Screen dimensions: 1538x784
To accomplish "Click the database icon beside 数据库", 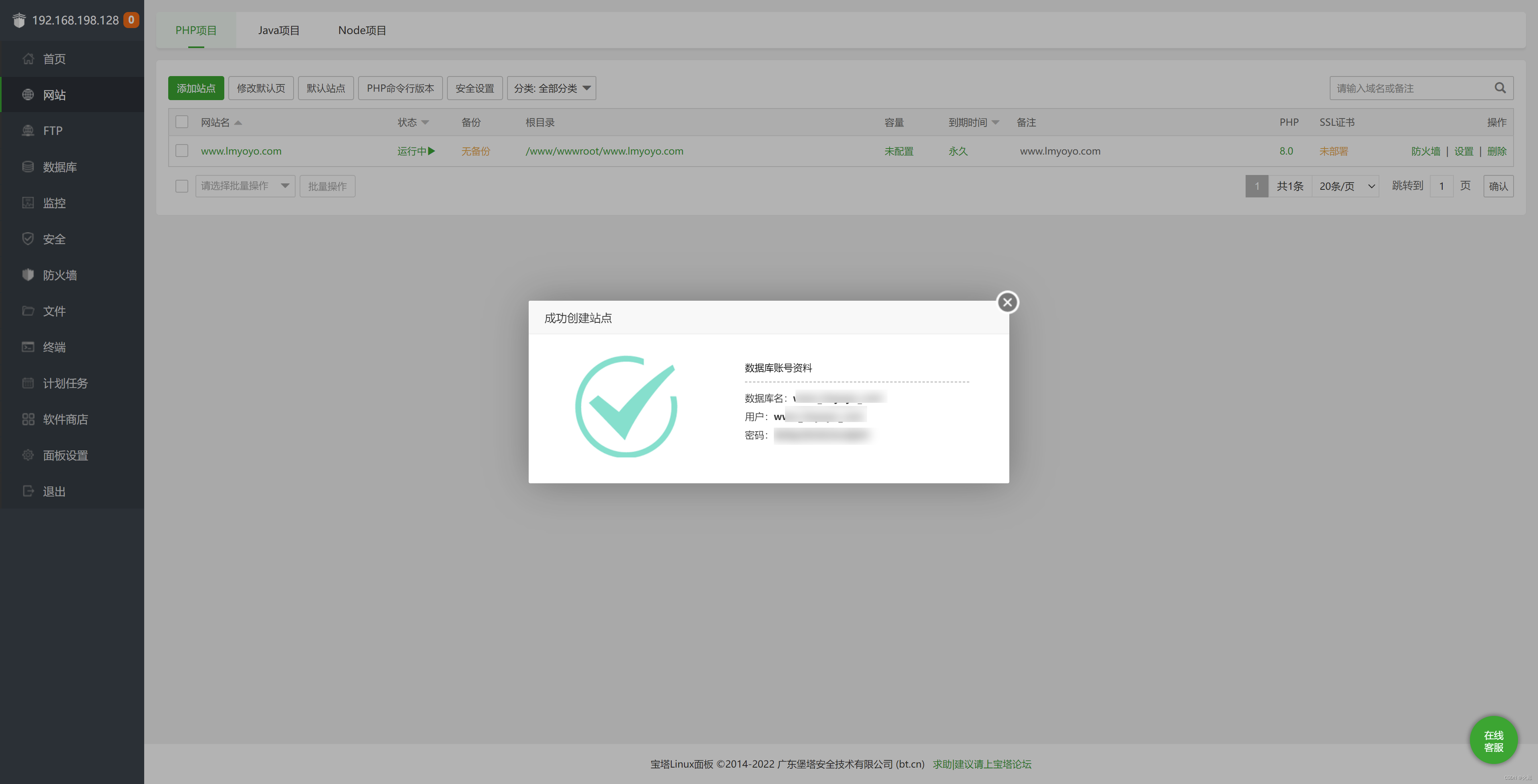I will (28, 167).
